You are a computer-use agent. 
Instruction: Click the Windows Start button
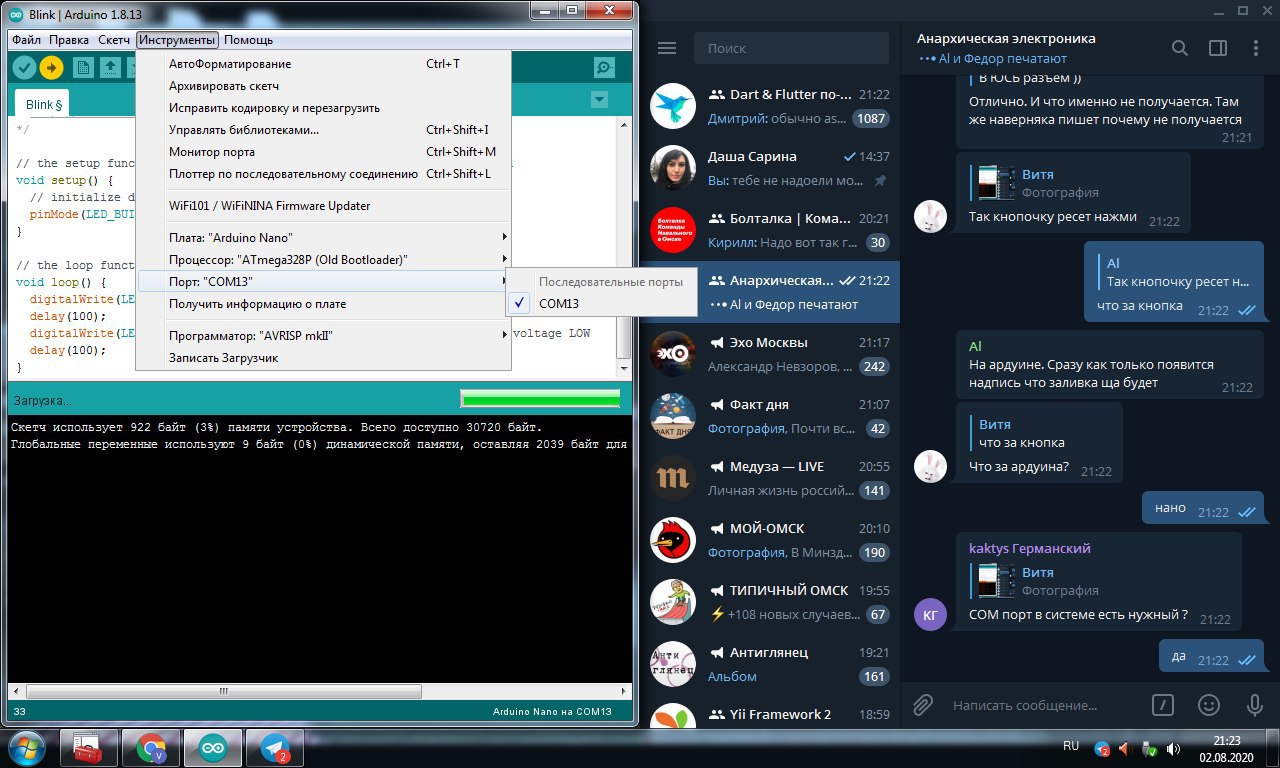click(x=26, y=748)
